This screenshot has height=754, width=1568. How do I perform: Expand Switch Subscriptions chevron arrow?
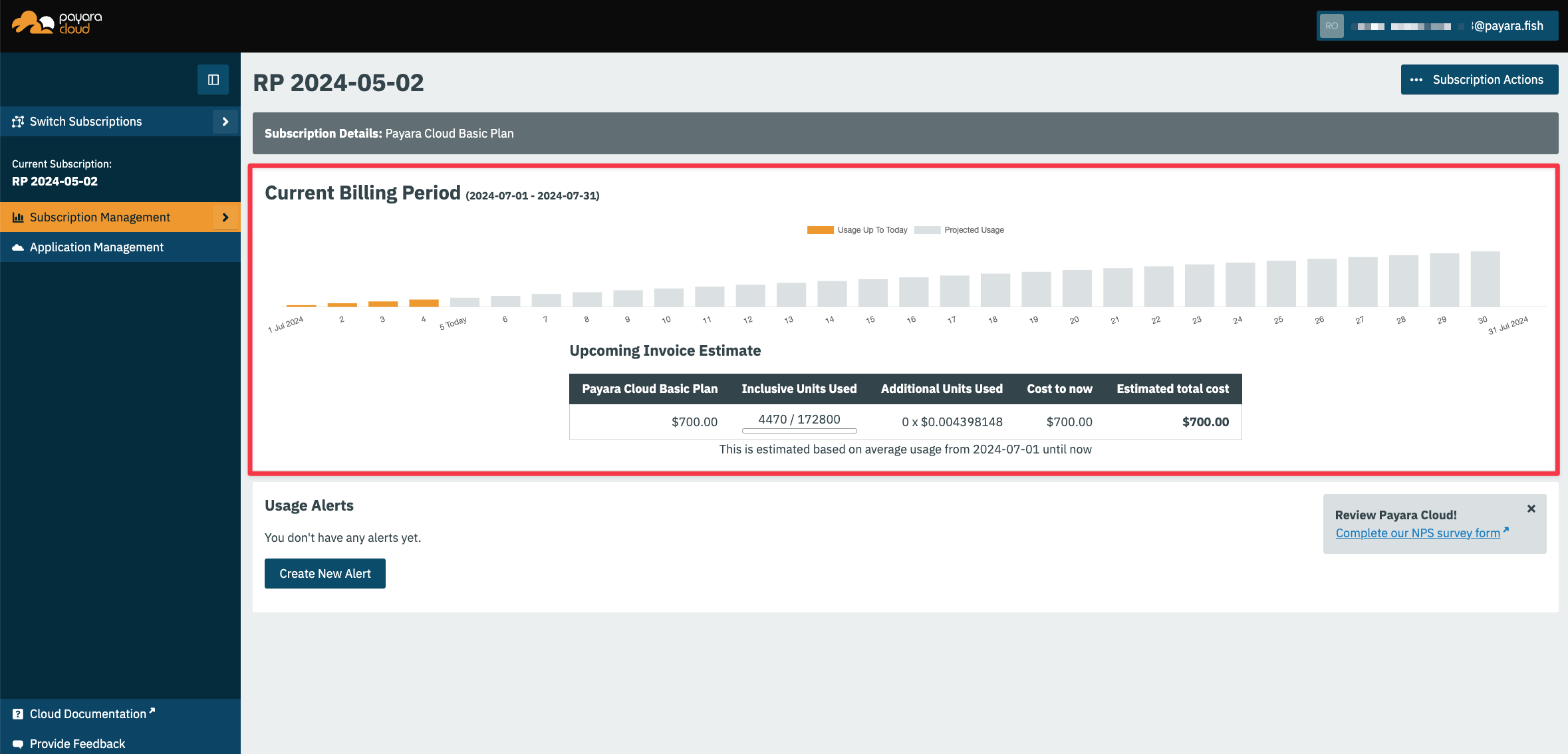[225, 122]
